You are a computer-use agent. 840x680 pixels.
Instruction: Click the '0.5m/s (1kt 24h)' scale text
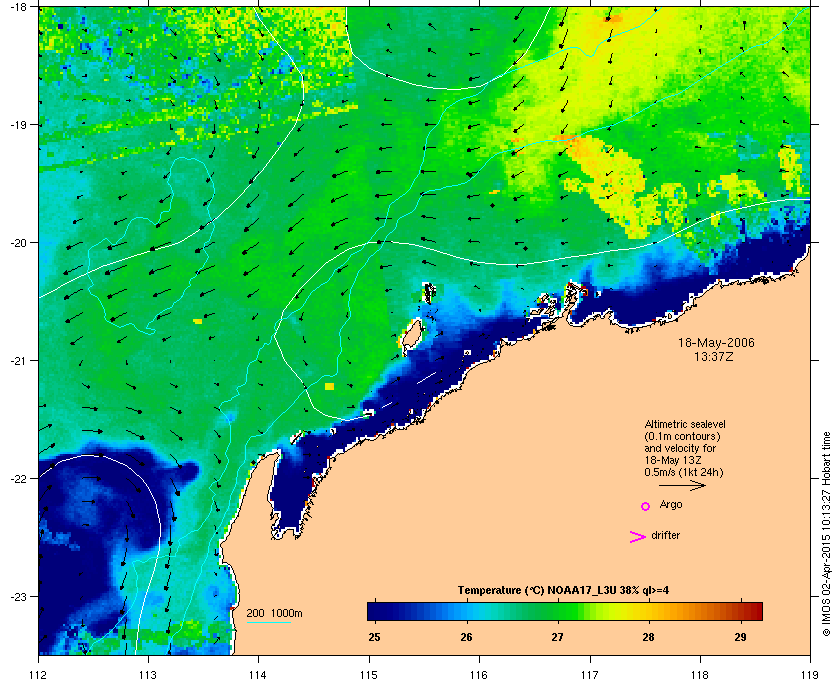684,473
